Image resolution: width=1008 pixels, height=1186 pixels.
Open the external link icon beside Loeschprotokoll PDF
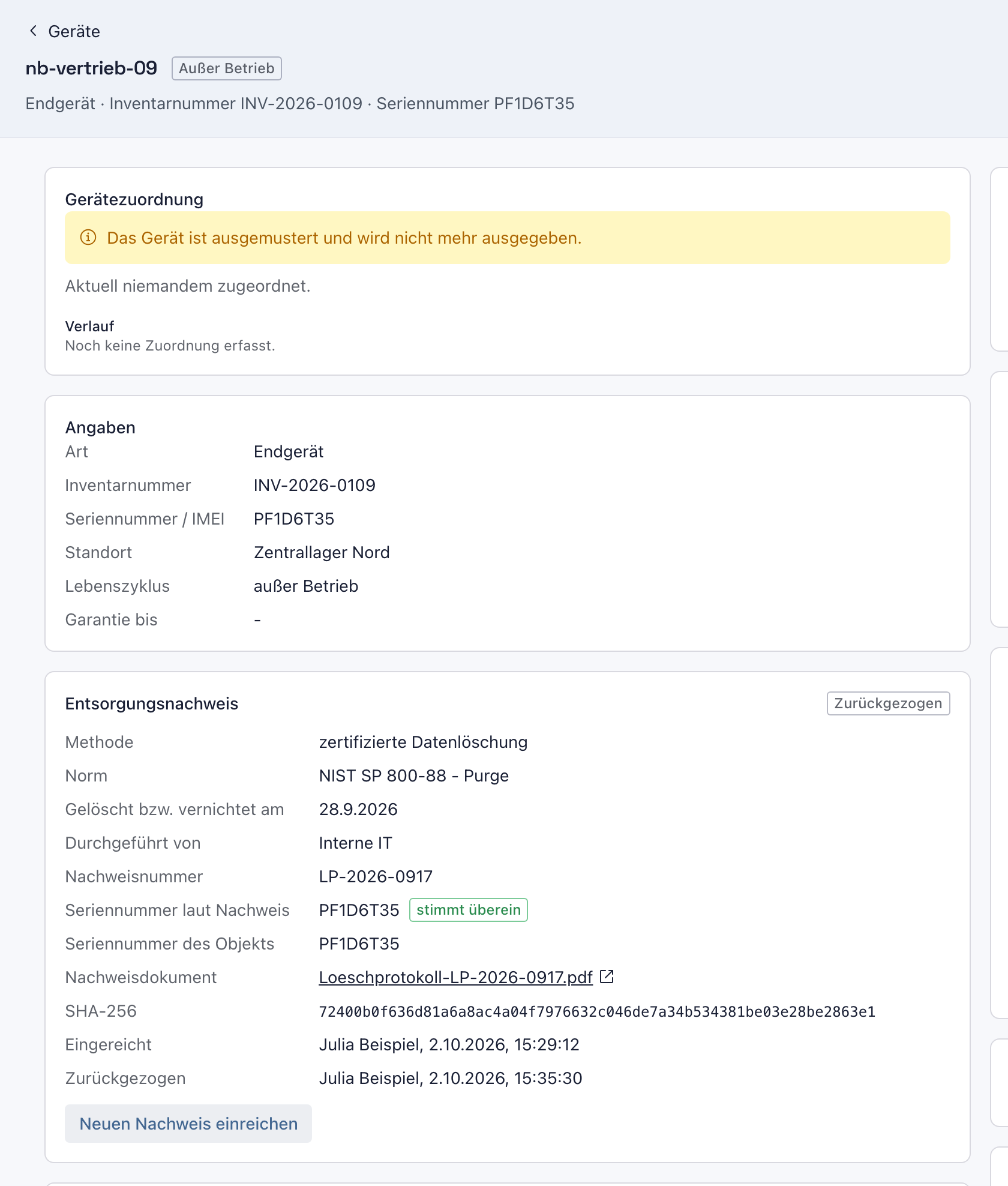coord(607,977)
